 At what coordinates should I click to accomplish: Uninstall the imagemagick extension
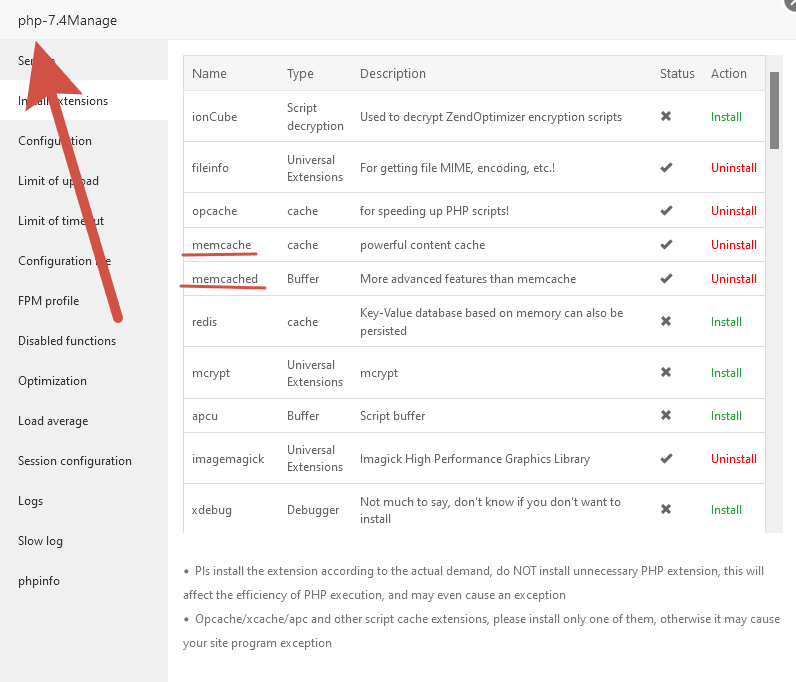point(733,459)
